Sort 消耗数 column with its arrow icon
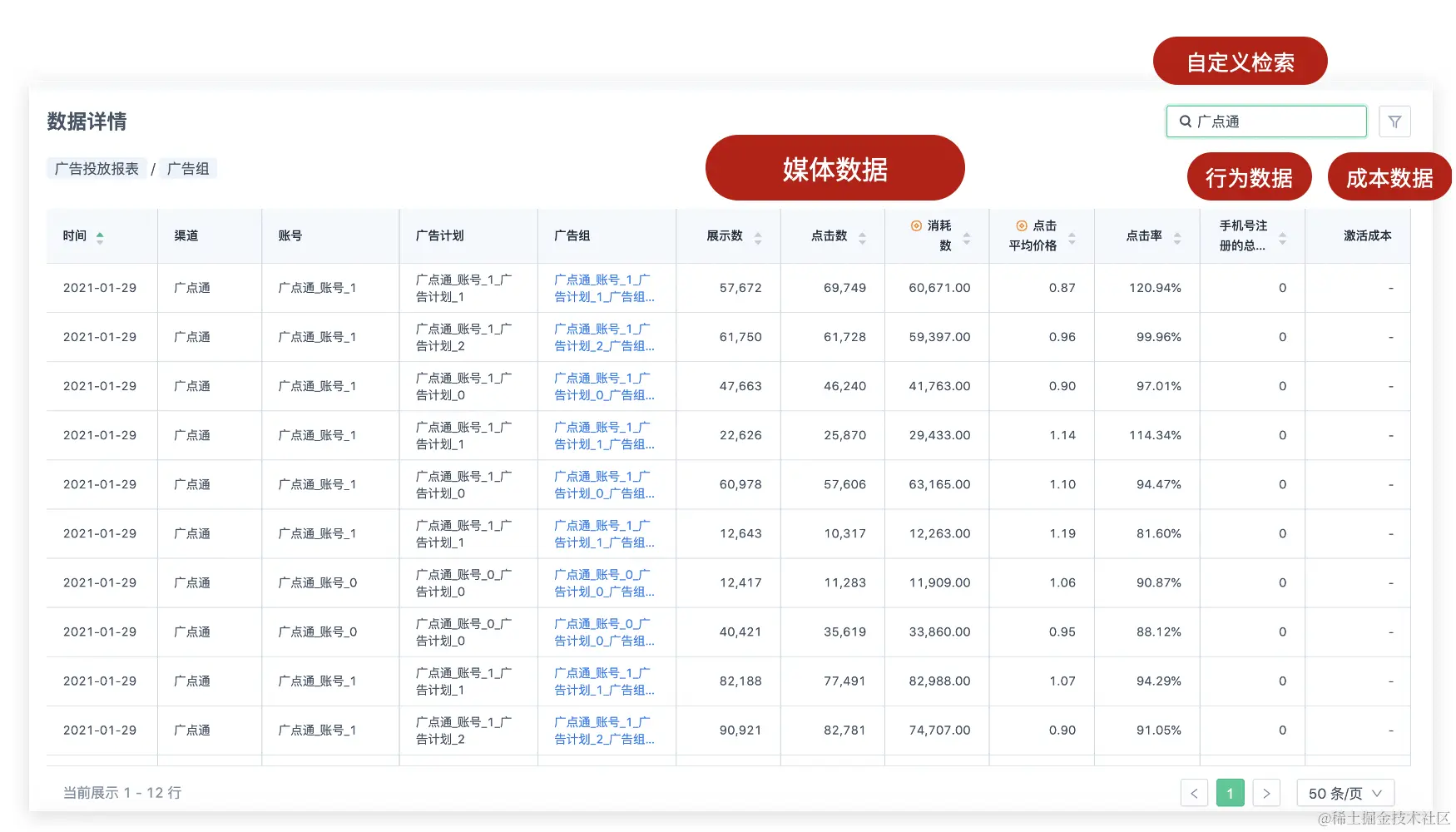 coord(967,238)
